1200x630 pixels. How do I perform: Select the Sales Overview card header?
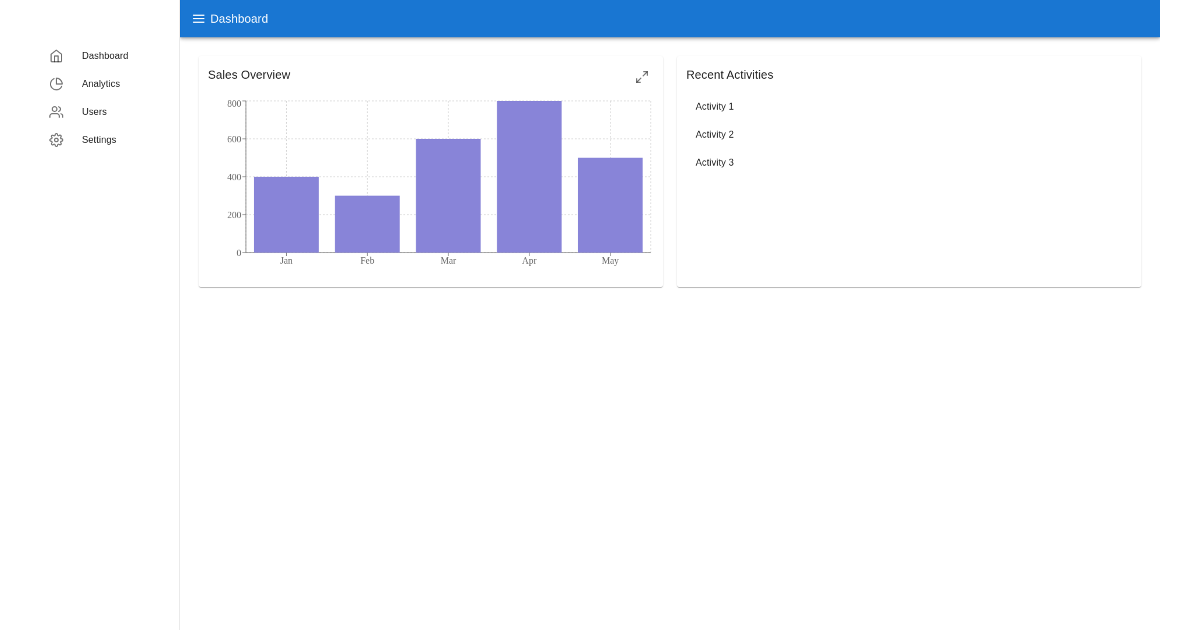pyautogui.click(x=249, y=75)
